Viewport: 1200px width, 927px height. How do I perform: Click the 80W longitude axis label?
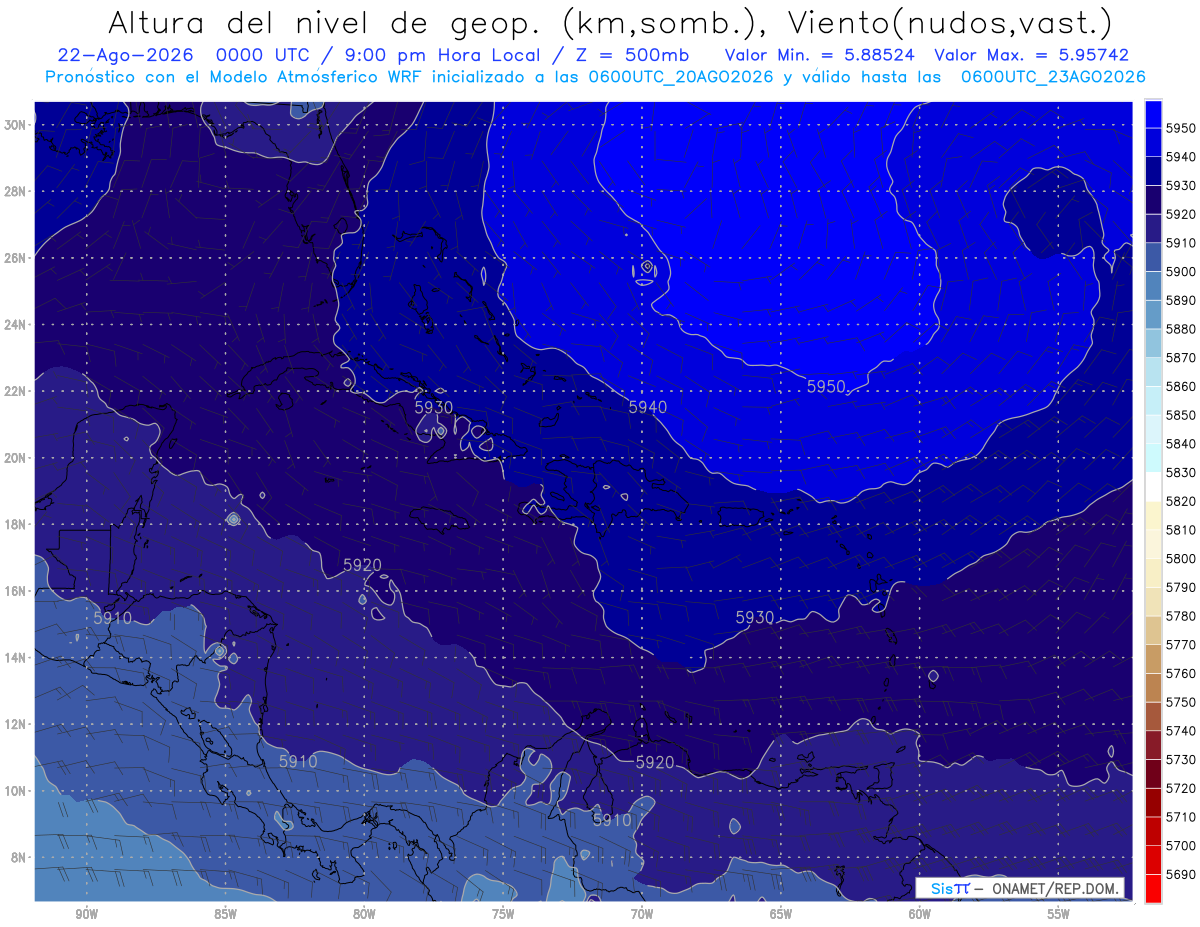tap(364, 914)
